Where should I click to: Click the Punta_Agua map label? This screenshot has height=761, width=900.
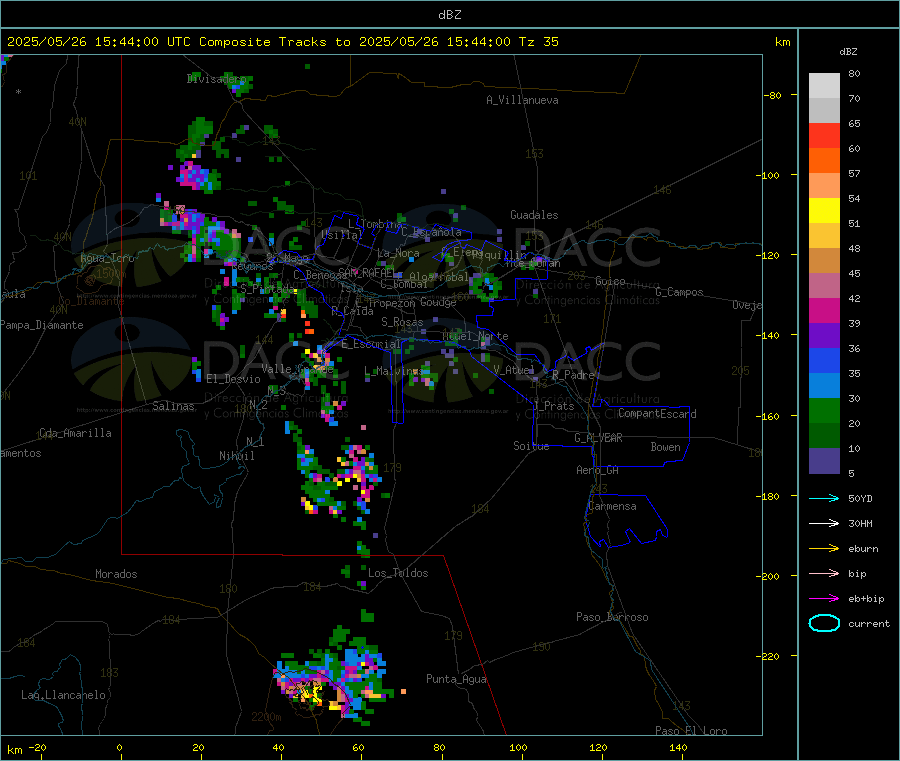point(456,679)
